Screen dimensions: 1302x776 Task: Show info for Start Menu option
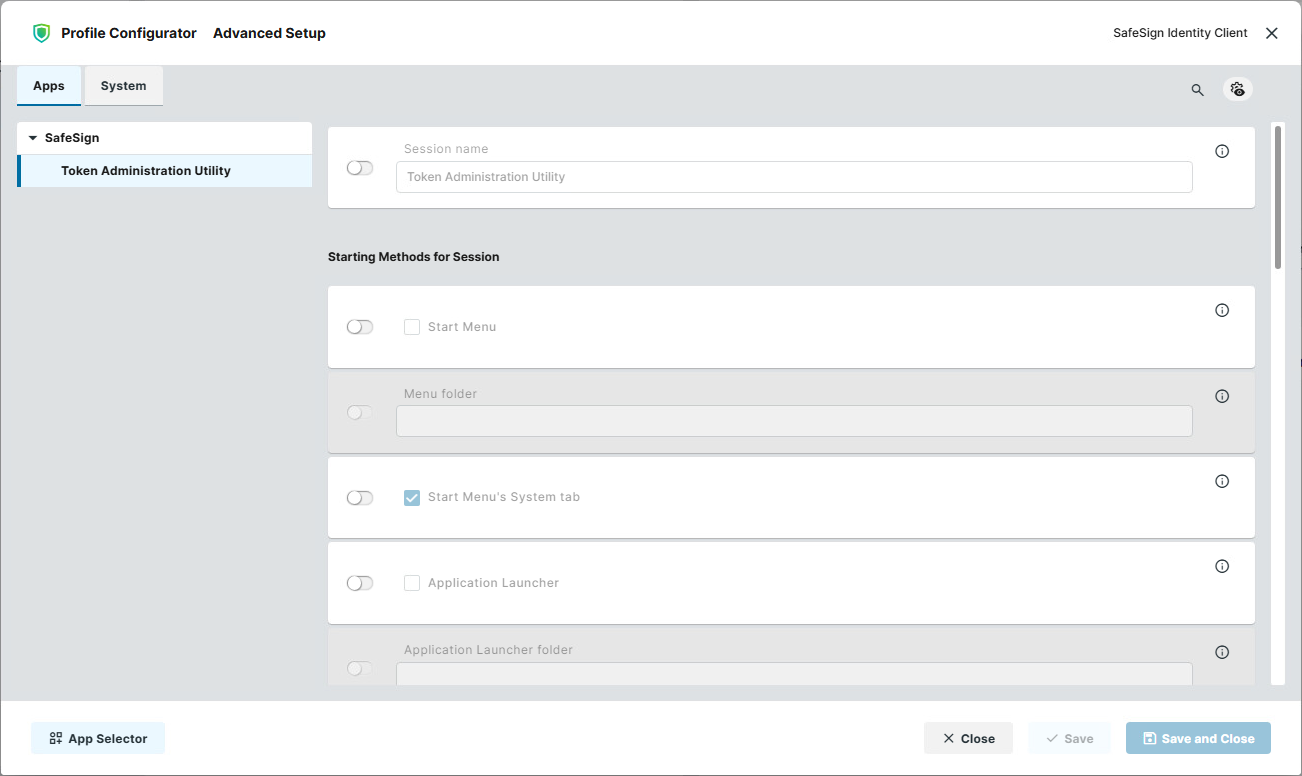click(1222, 310)
